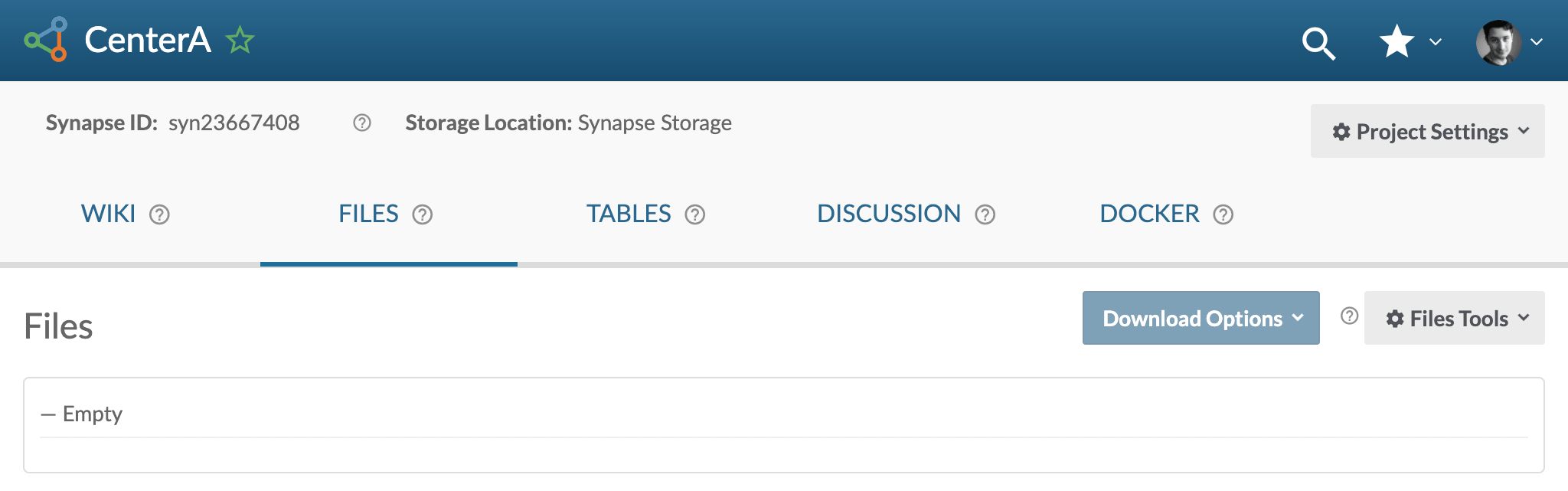Open the Files Tools menu
Screen dimensions: 1568x491
1454,318
